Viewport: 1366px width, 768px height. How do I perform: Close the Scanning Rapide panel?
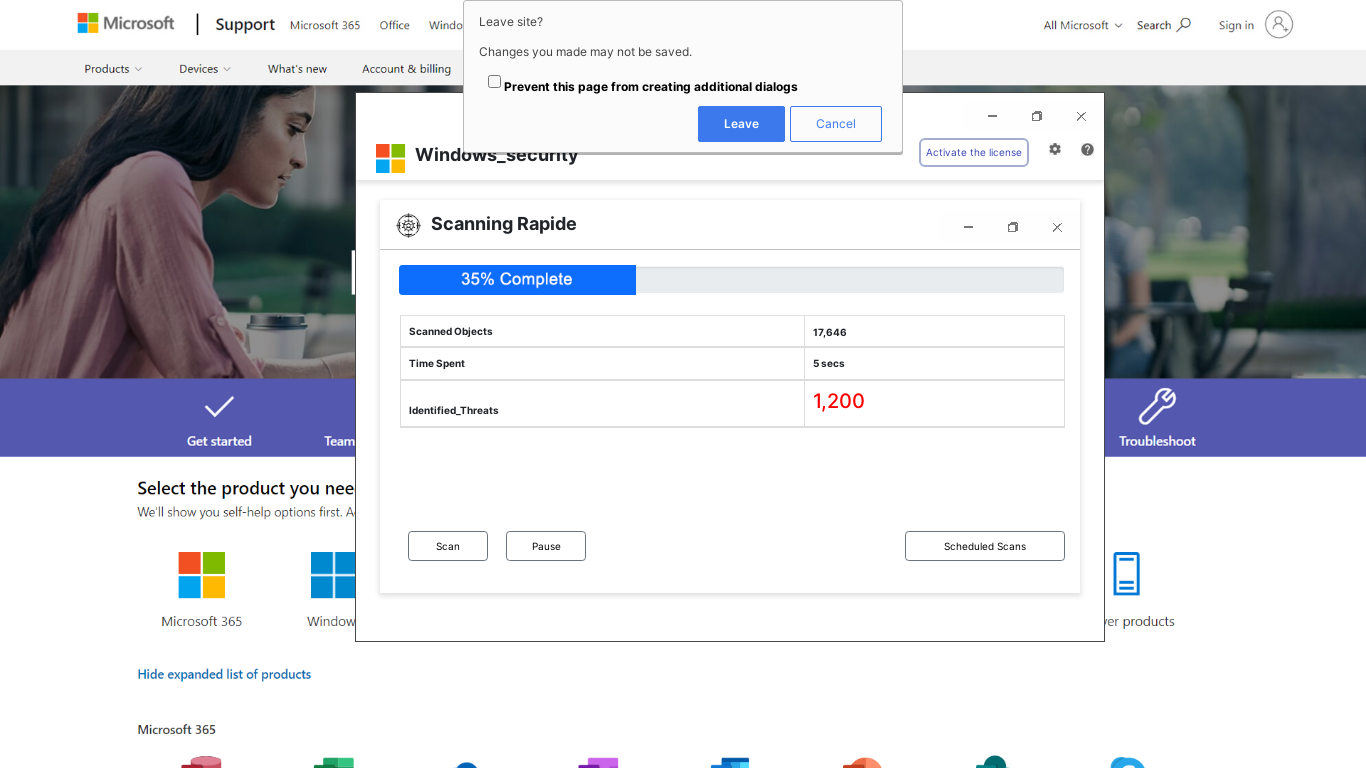click(1057, 228)
